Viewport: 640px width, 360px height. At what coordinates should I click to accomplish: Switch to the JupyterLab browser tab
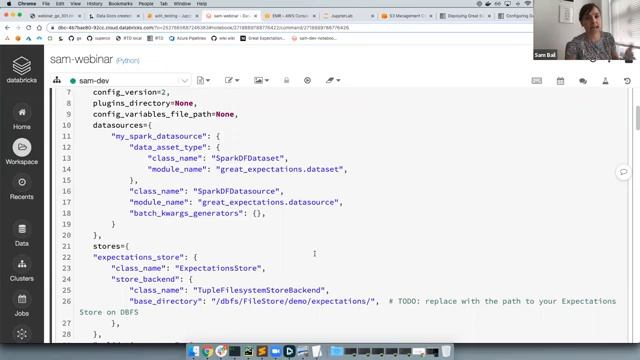[x=347, y=16]
